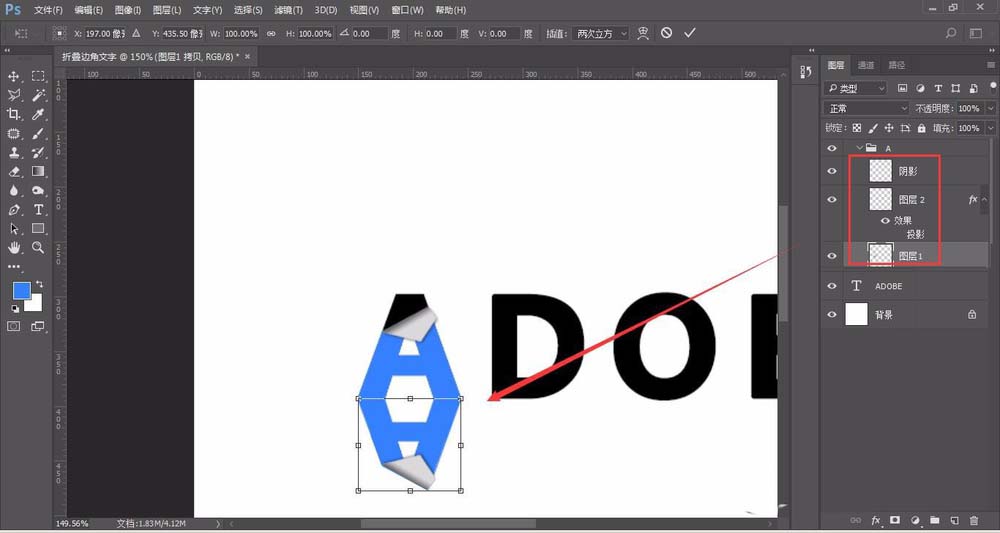Screen dimensions: 1000x533
Task: Hide the 图层 2 layer
Action: click(831, 200)
